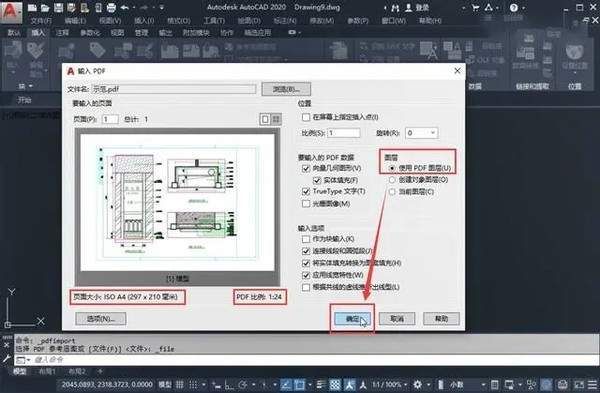600x393 pixels.
Task: Click the Undo arrow icon
Action: [x=125, y=7]
